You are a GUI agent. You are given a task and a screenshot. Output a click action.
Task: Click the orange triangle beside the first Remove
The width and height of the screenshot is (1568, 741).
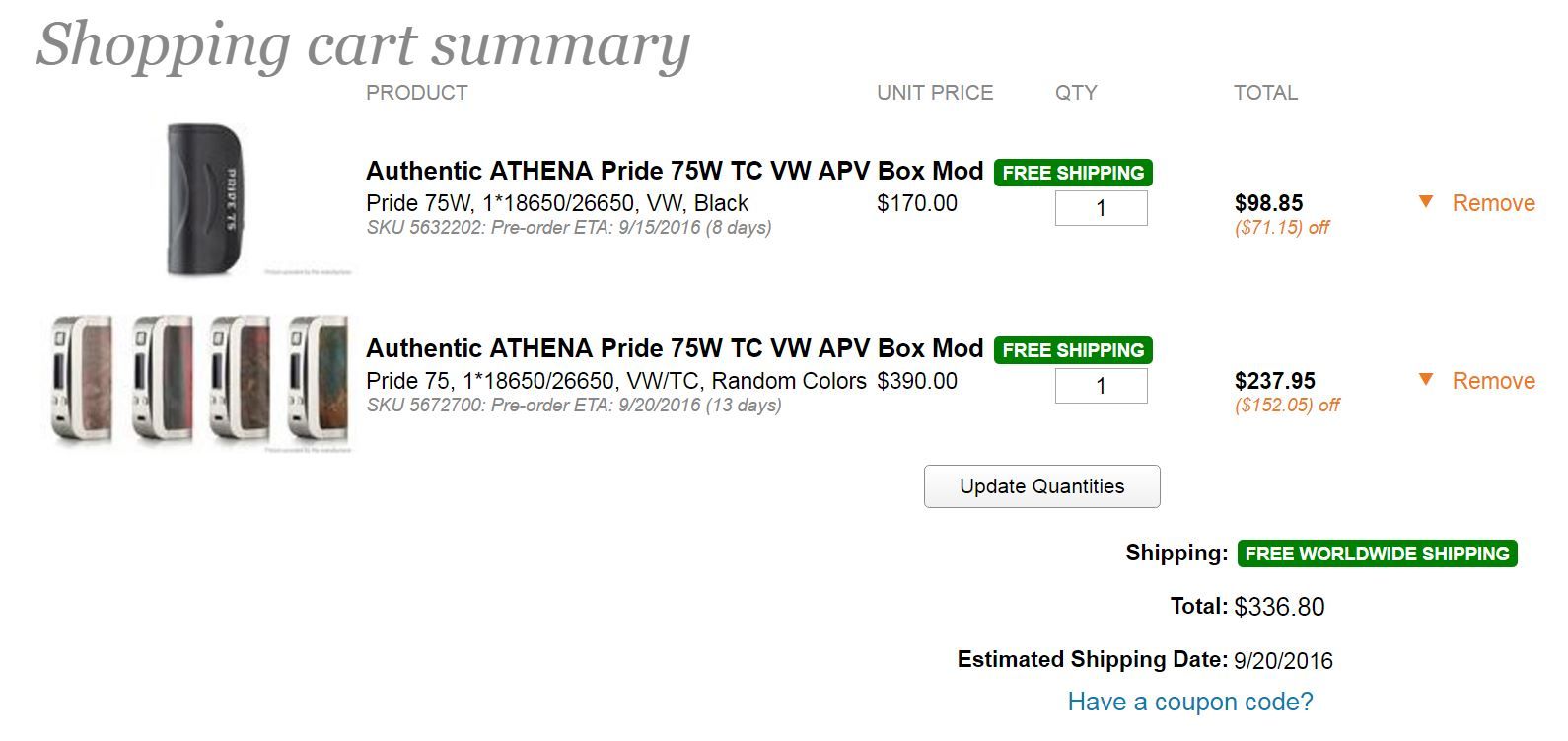pyautogui.click(x=1425, y=202)
